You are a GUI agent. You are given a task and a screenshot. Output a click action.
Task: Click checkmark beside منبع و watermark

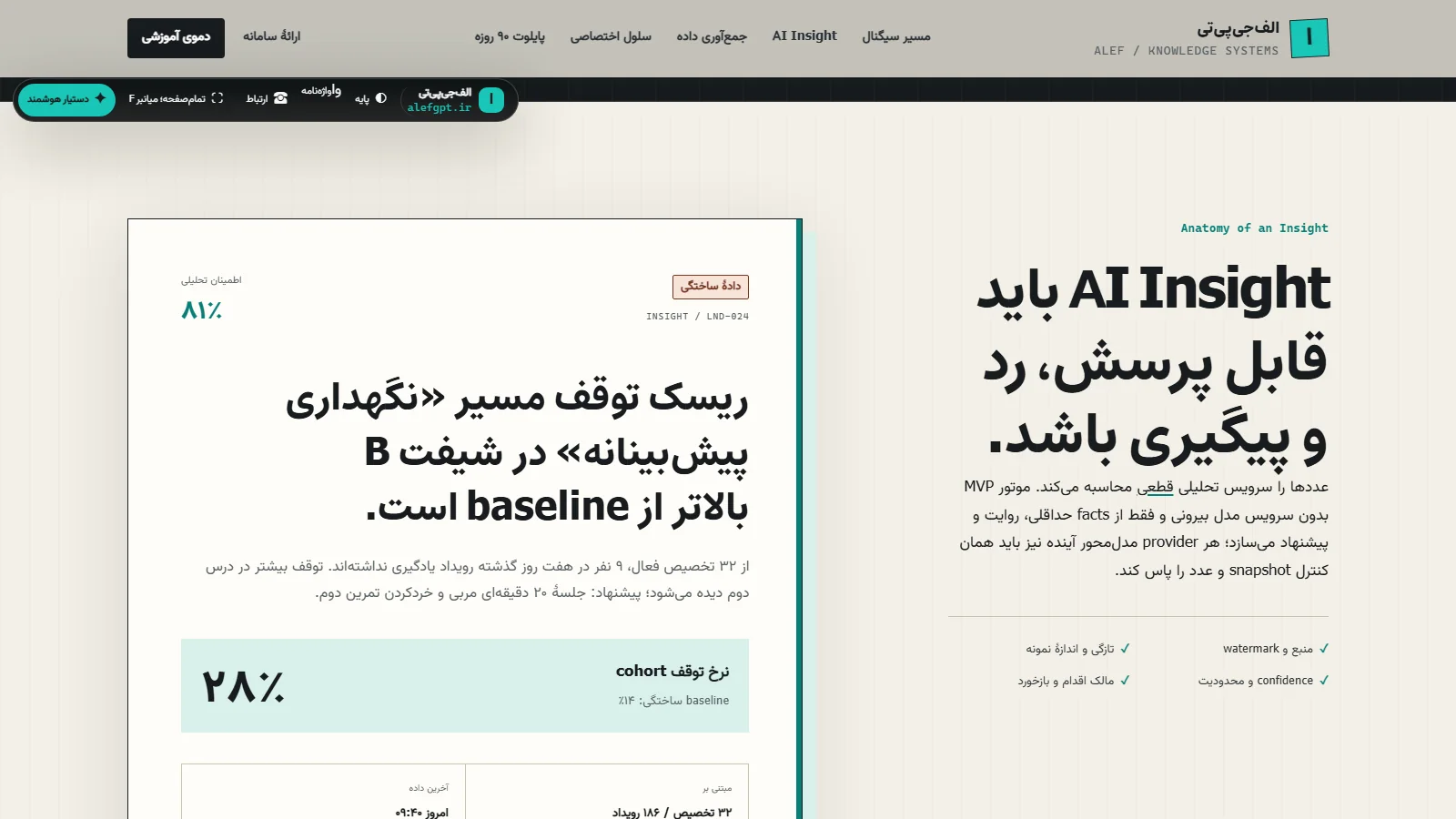tap(1324, 649)
